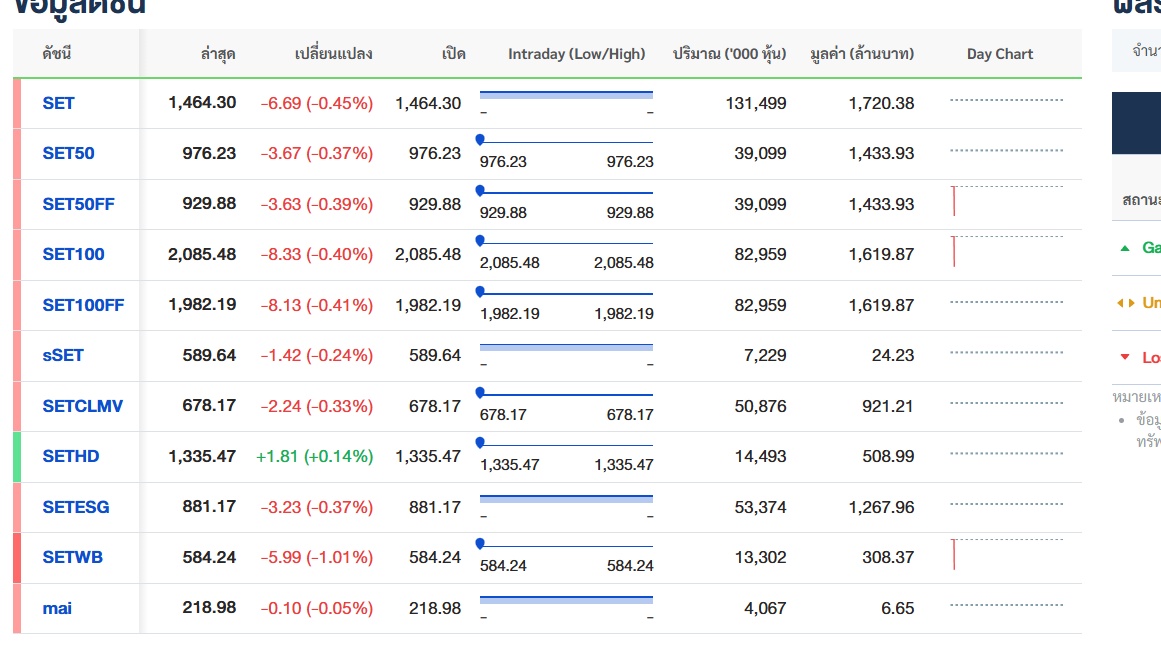This screenshot has width=1161, height=647.
Task: Click the ล่าสุด column header
Action: click(x=218, y=54)
